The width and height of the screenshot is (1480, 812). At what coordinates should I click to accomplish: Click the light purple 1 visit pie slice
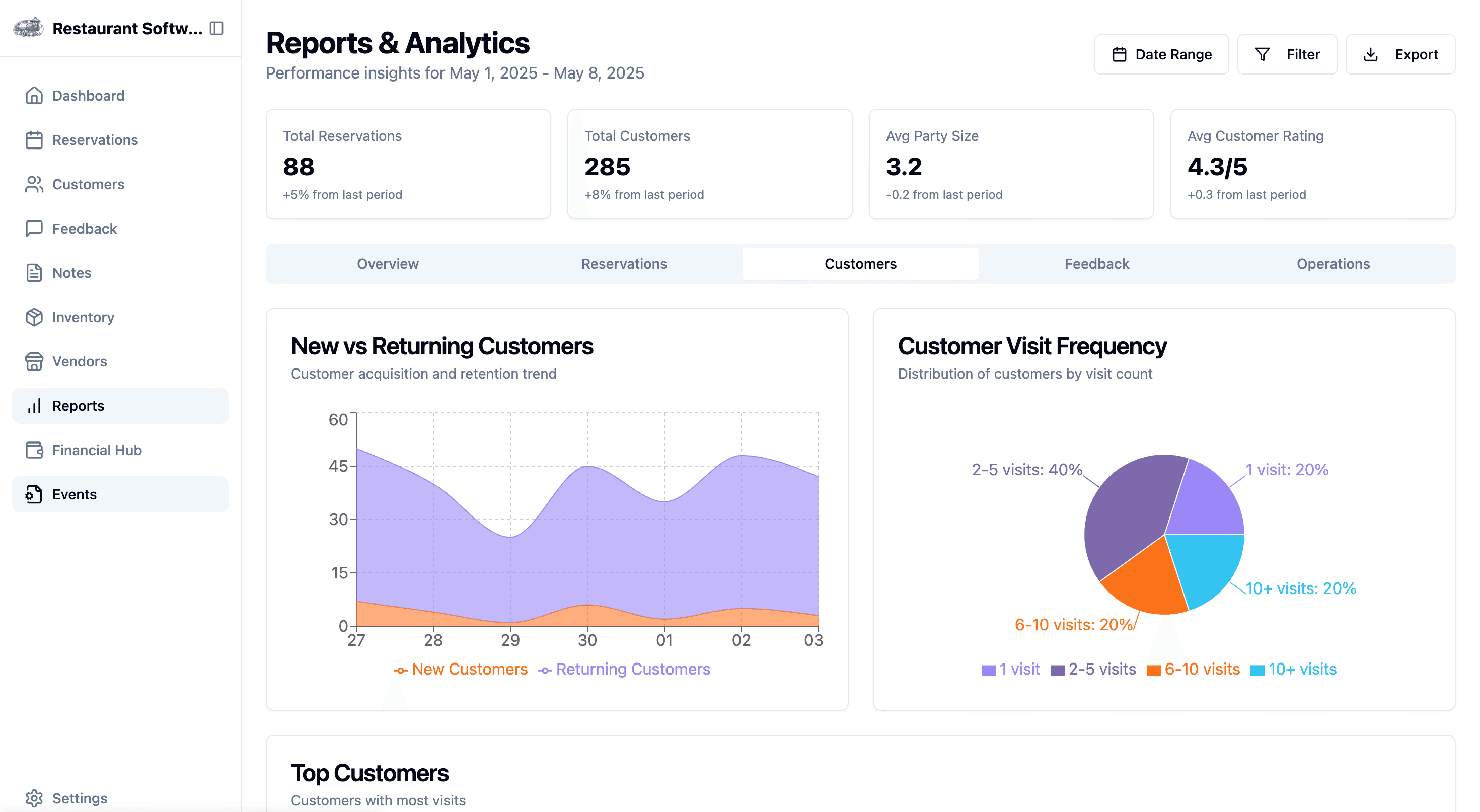[x=1207, y=503]
